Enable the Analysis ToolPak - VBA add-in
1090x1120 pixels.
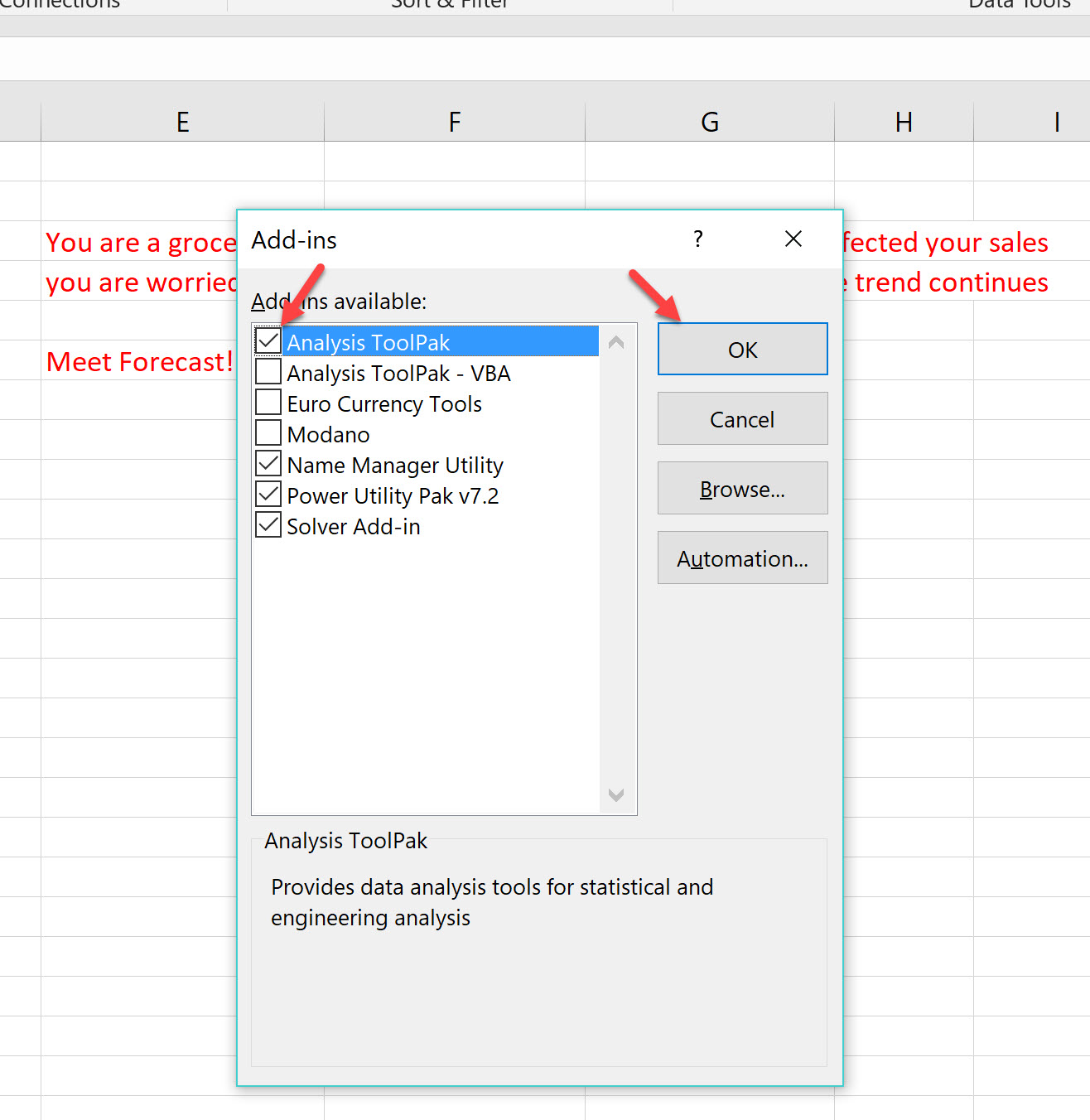(x=267, y=371)
